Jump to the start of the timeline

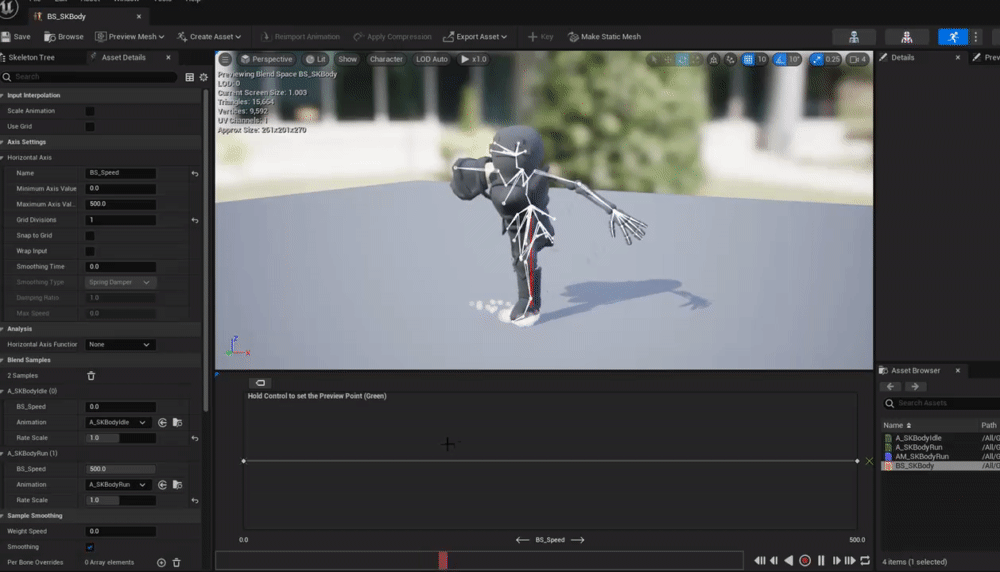[x=760, y=561]
